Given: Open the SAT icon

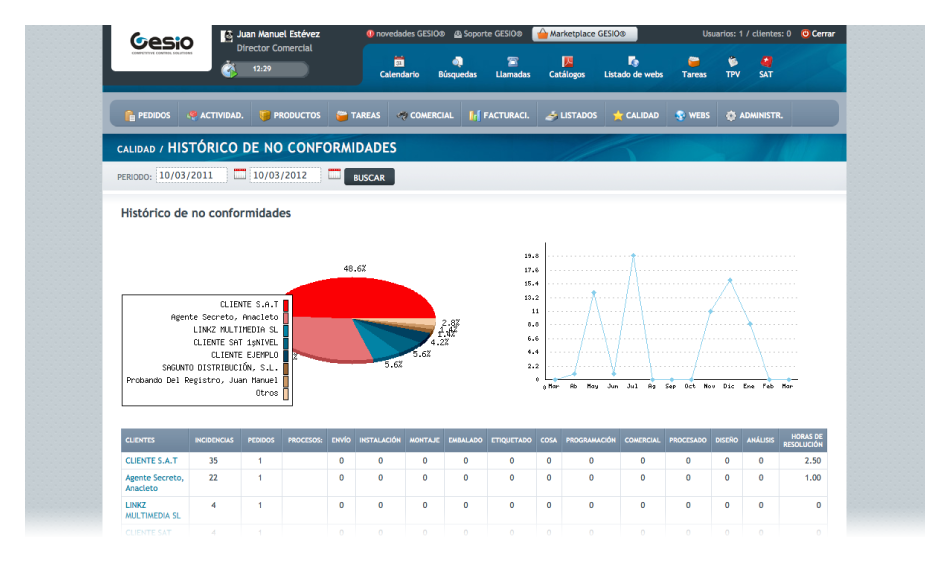Looking at the screenshot, I should click(766, 62).
